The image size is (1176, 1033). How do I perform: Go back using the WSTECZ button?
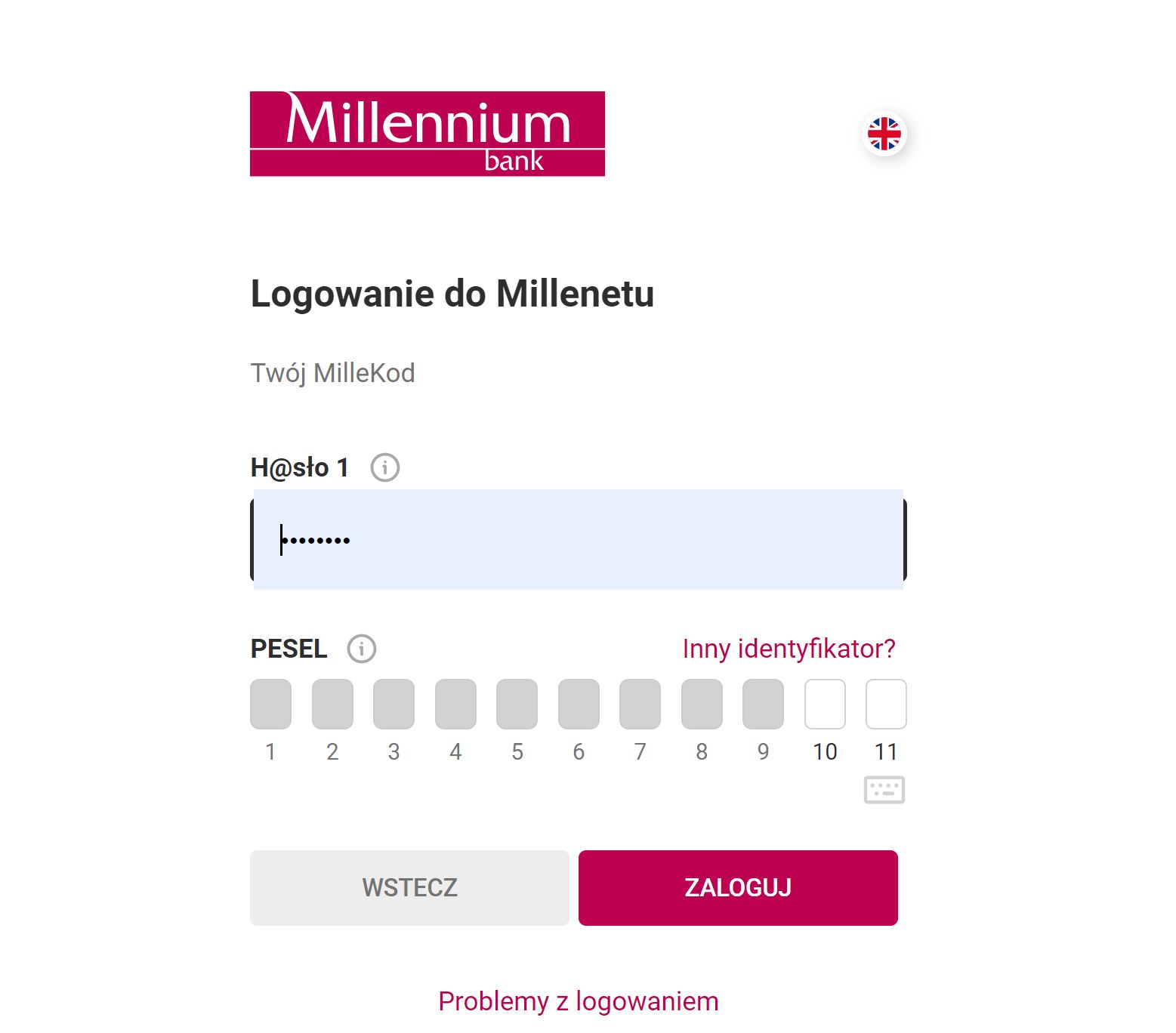click(x=409, y=887)
